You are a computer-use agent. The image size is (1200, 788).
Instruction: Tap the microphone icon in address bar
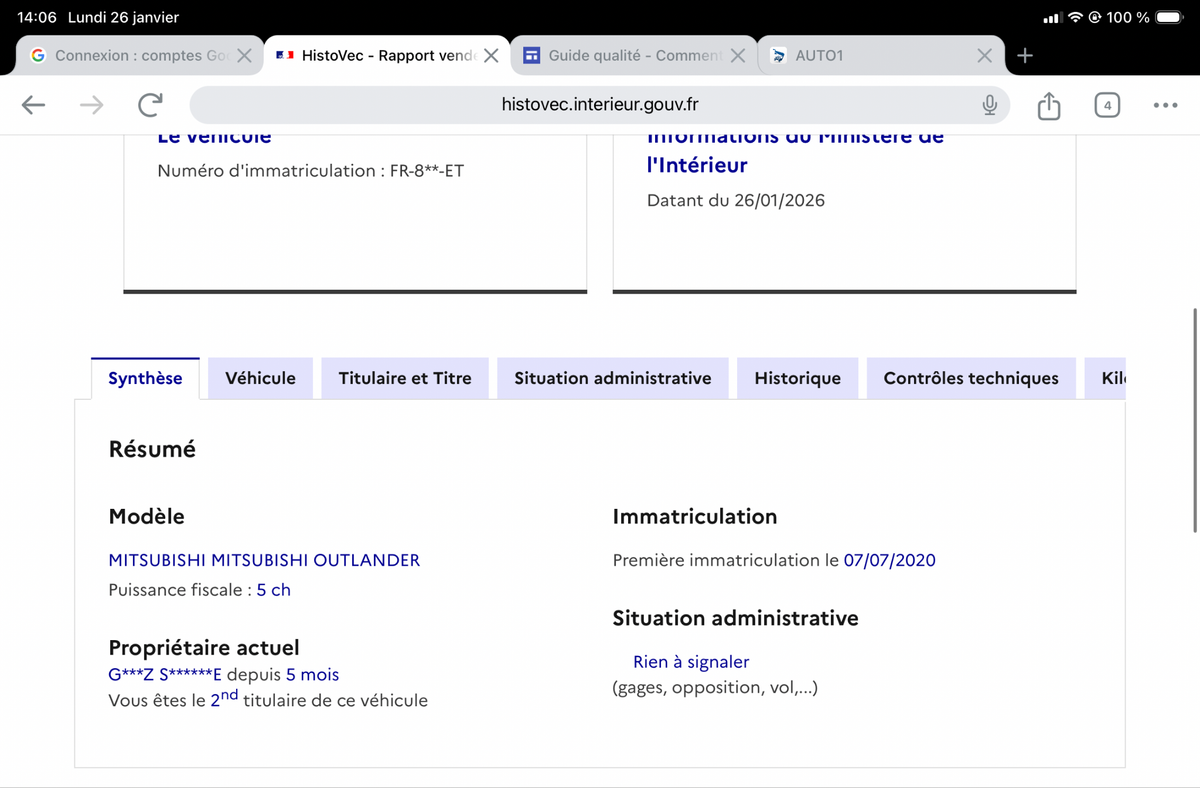pyautogui.click(x=989, y=105)
